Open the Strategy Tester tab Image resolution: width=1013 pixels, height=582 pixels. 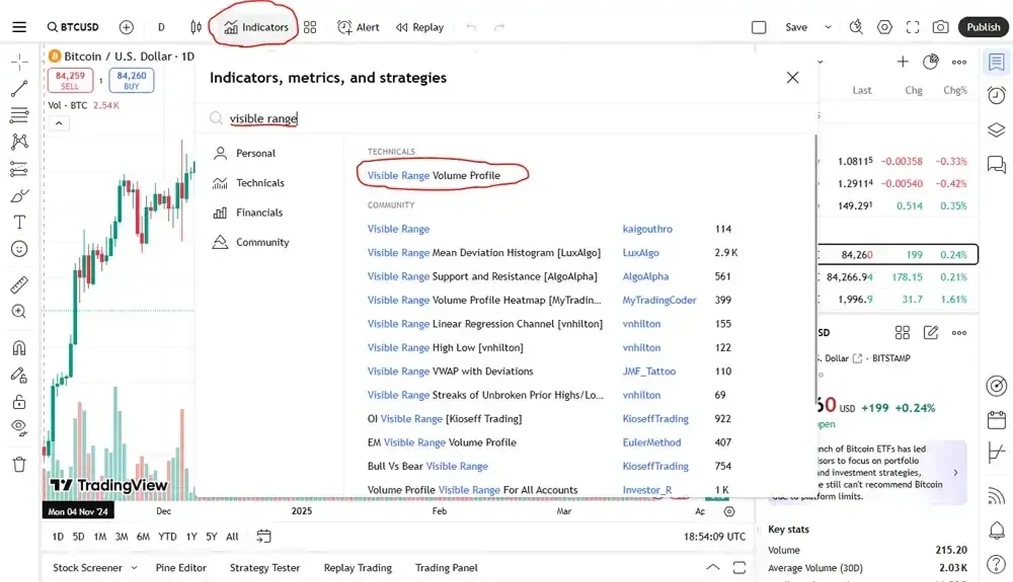click(x=265, y=568)
